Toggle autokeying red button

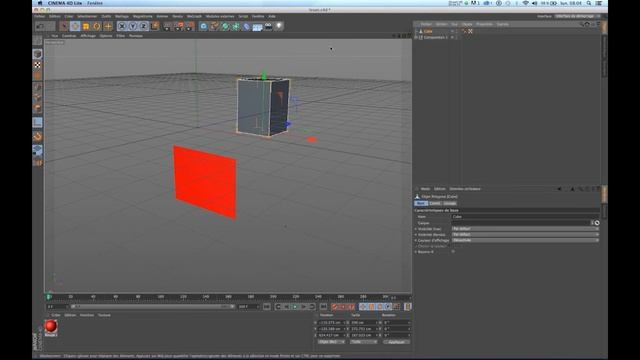343,307
